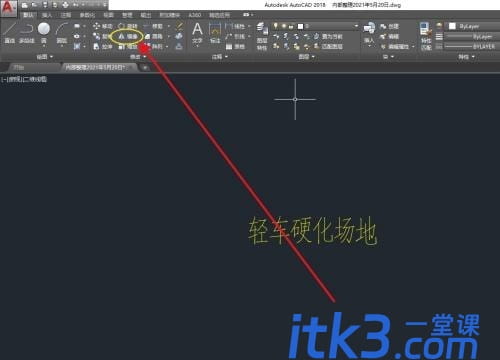This screenshot has height=360, width=500.
Task: Open Layer Properties (图层特性) manager
Action: (x=262, y=36)
